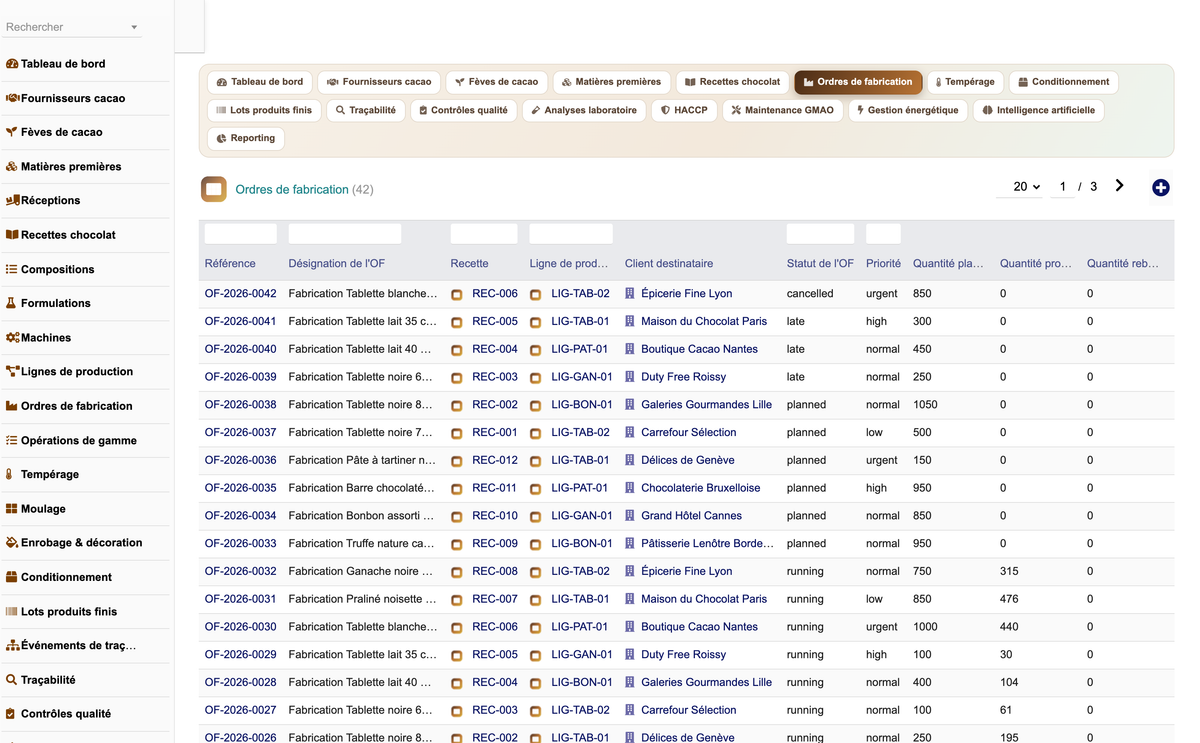Open order link OF-2026-0035
1200x743 pixels.
[240, 488]
